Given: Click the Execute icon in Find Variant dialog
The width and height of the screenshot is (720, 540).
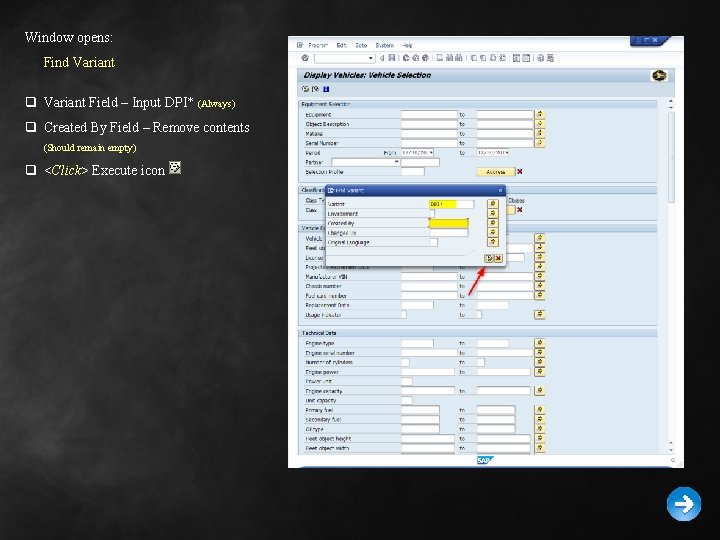Looking at the screenshot, I should tap(489, 259).
